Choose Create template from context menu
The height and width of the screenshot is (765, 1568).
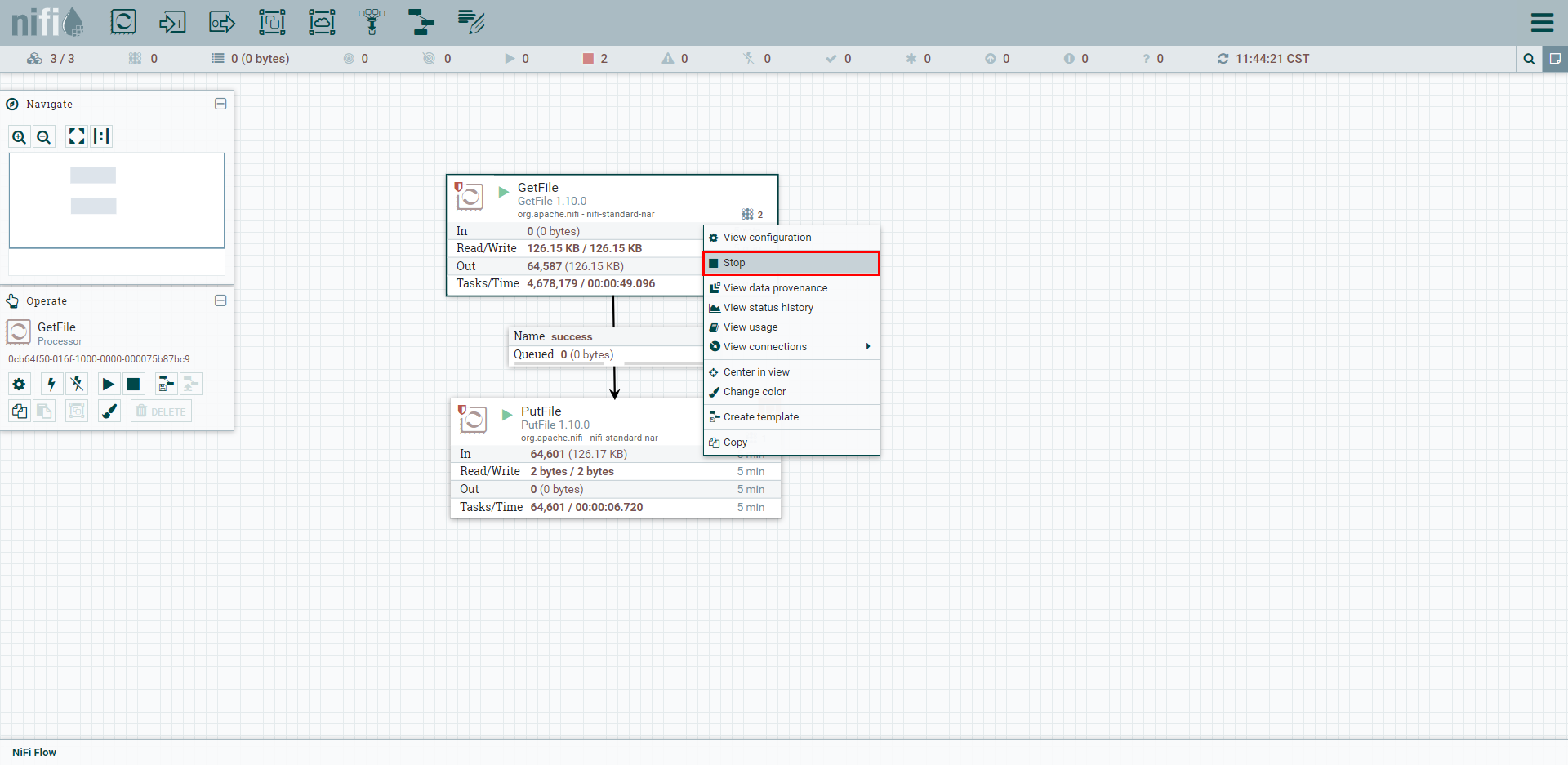click(791, 417)
